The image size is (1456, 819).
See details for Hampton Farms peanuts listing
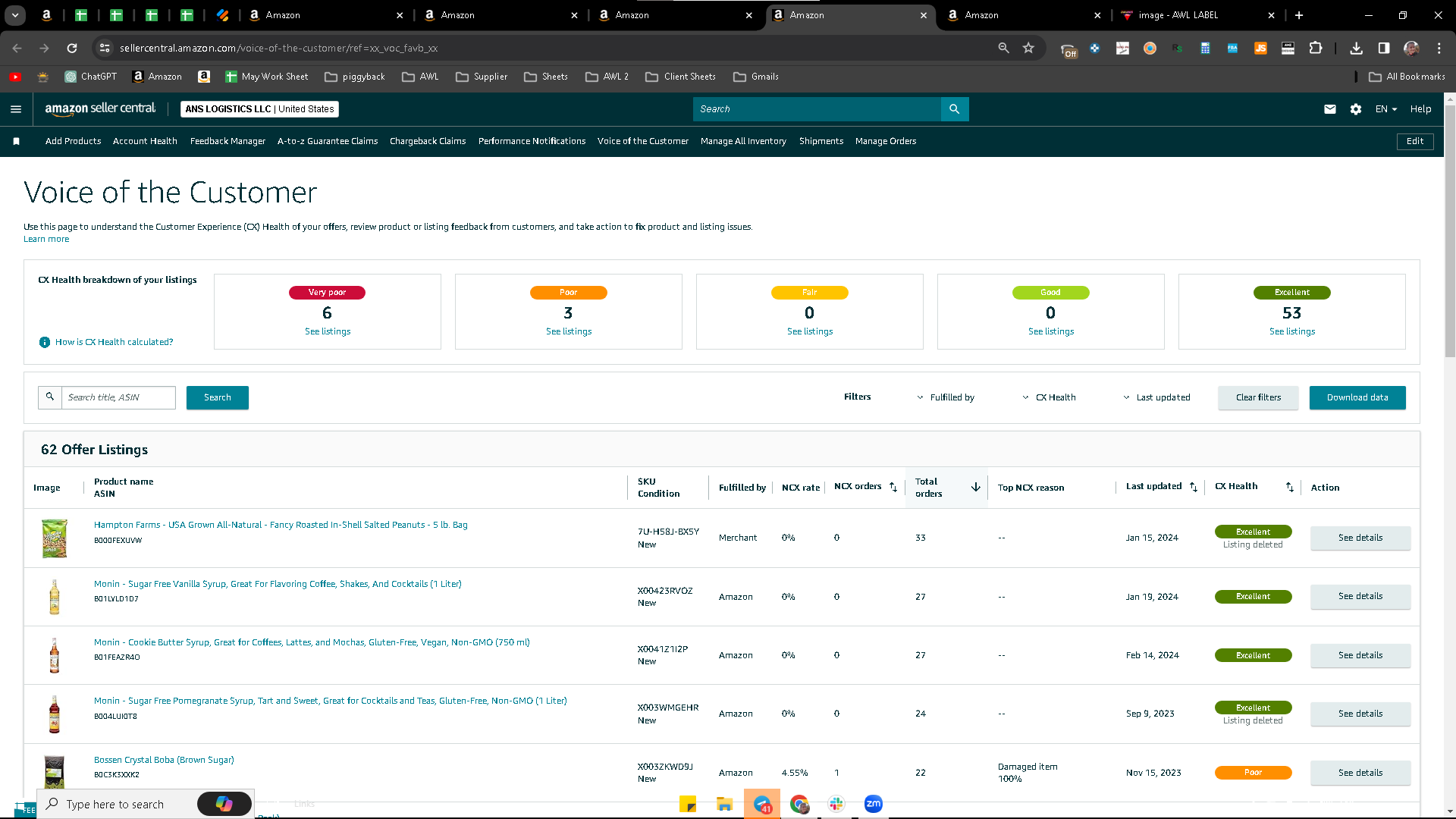pos(1360,538)
